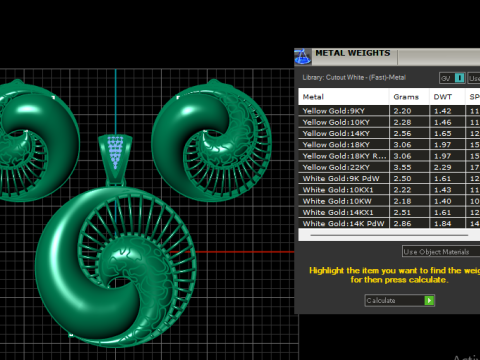Image resolution: width=480 pixels, height=360 pixels.
Task: Select the Yellow Gold:14KY row
Action: [x=389, y=133]
